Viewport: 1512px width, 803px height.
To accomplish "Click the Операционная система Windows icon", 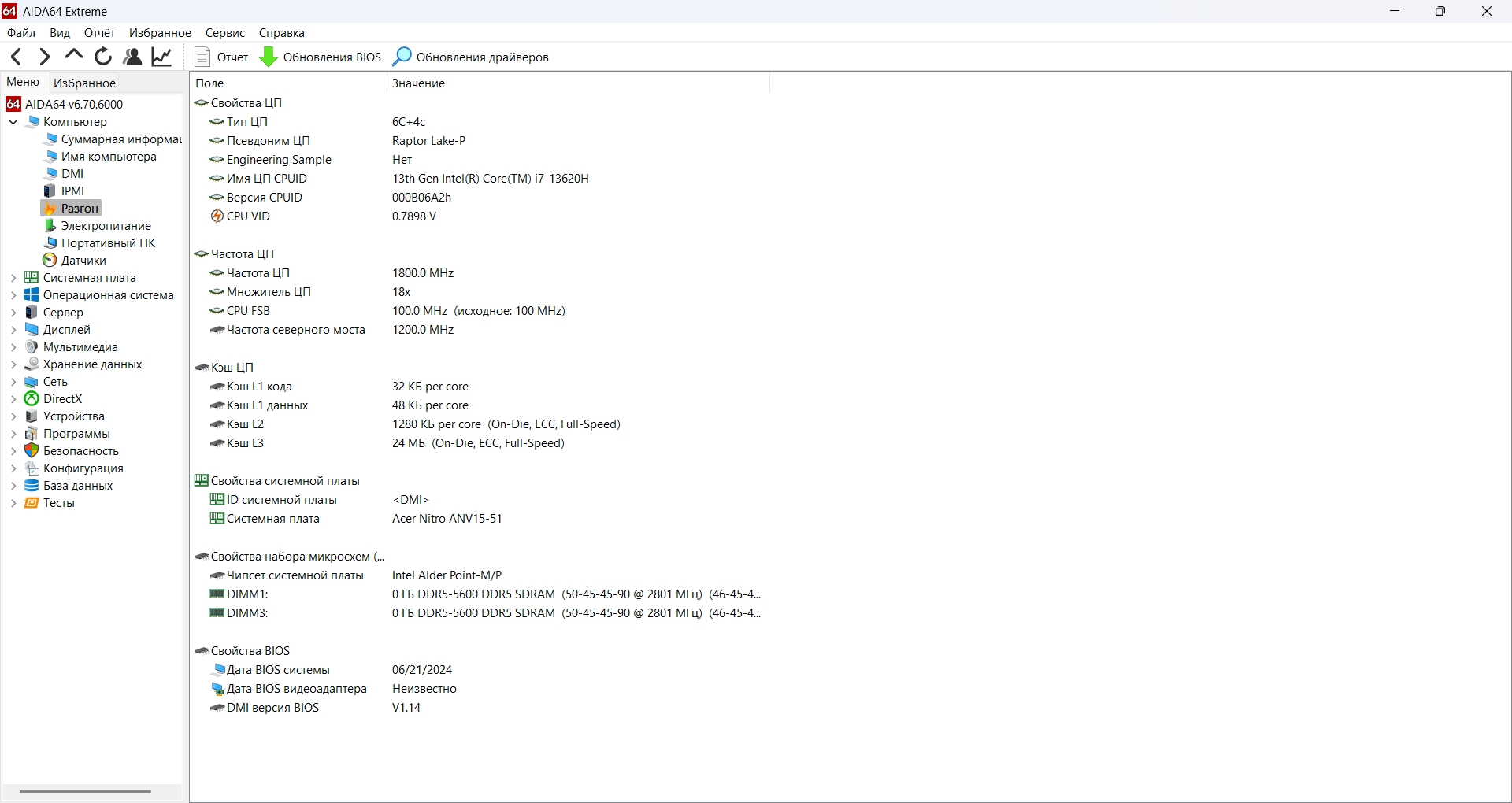I will [x=31, y=295].
